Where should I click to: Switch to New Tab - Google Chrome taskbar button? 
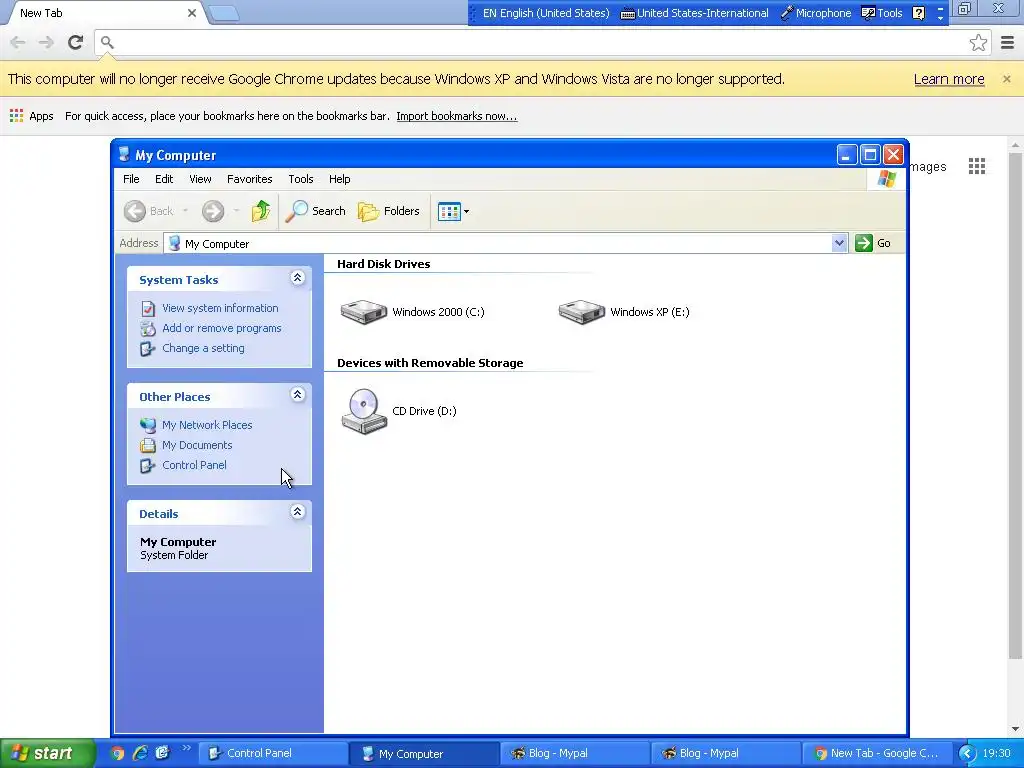coord(876,753)
